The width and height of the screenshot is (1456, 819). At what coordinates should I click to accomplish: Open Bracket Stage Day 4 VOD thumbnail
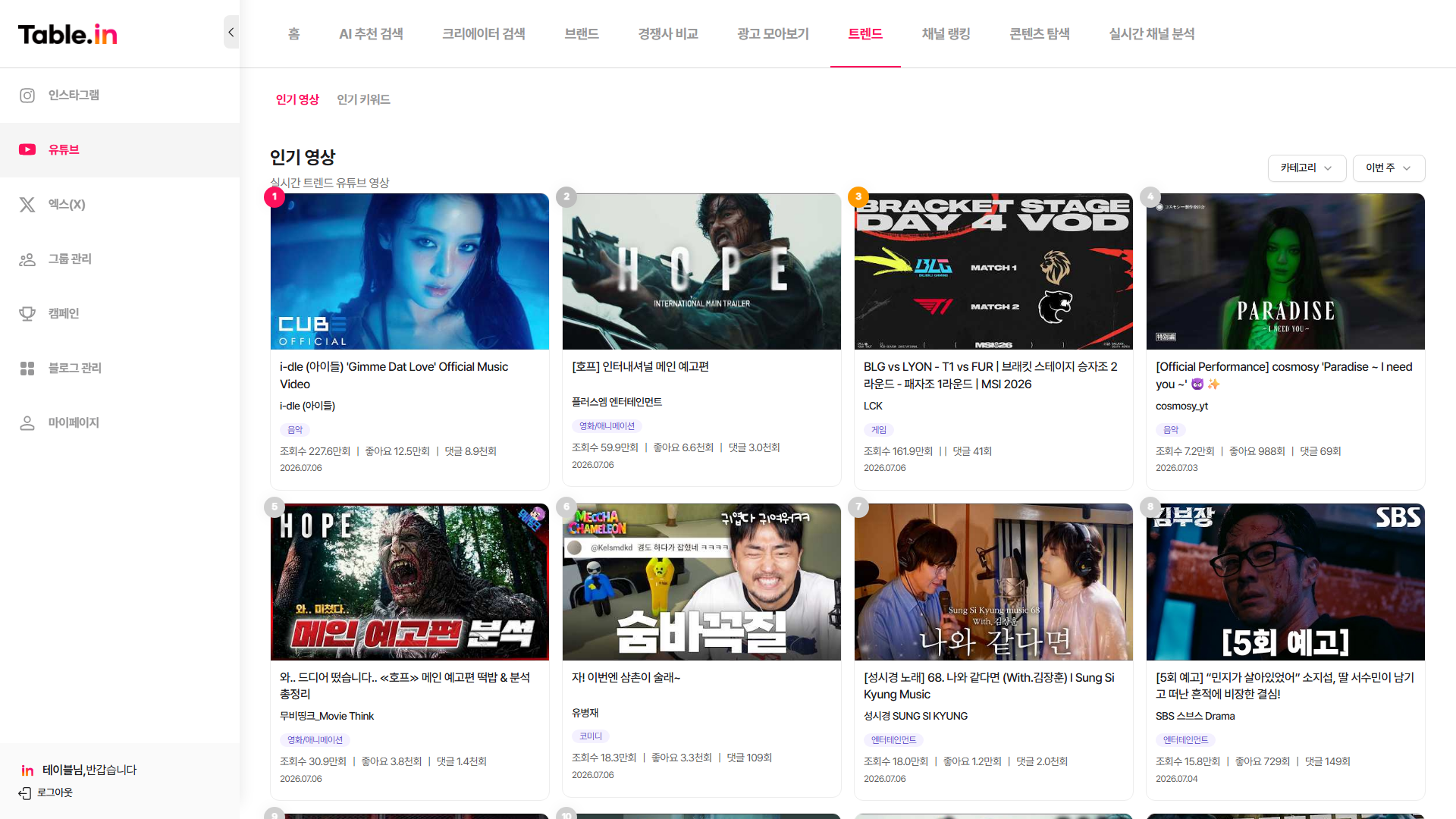[993, 271]
